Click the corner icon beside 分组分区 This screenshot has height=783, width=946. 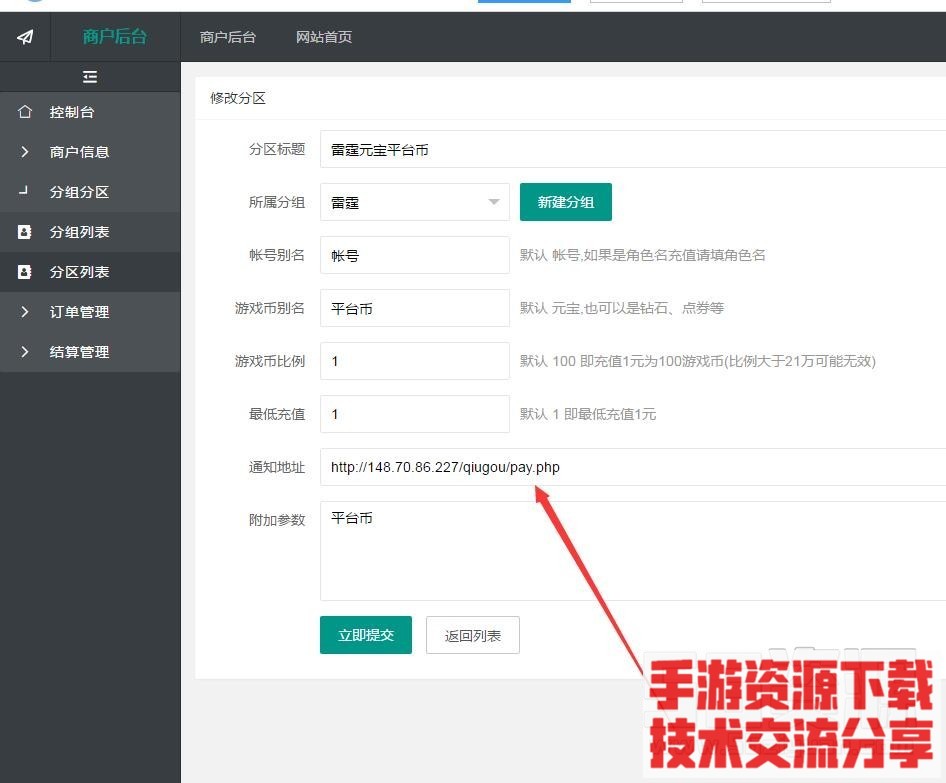(25, 191)
